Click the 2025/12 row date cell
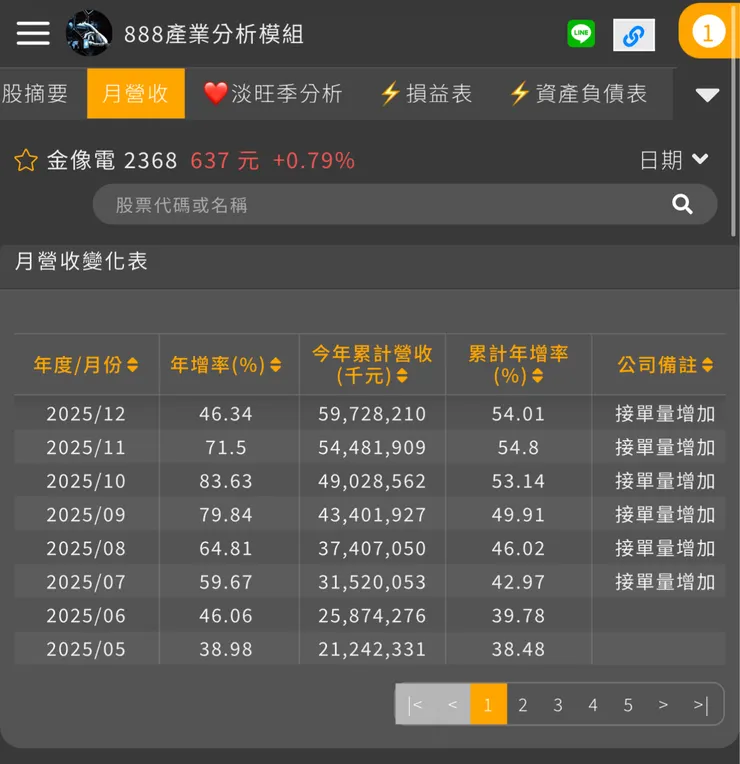 click(x=86, y=414)
